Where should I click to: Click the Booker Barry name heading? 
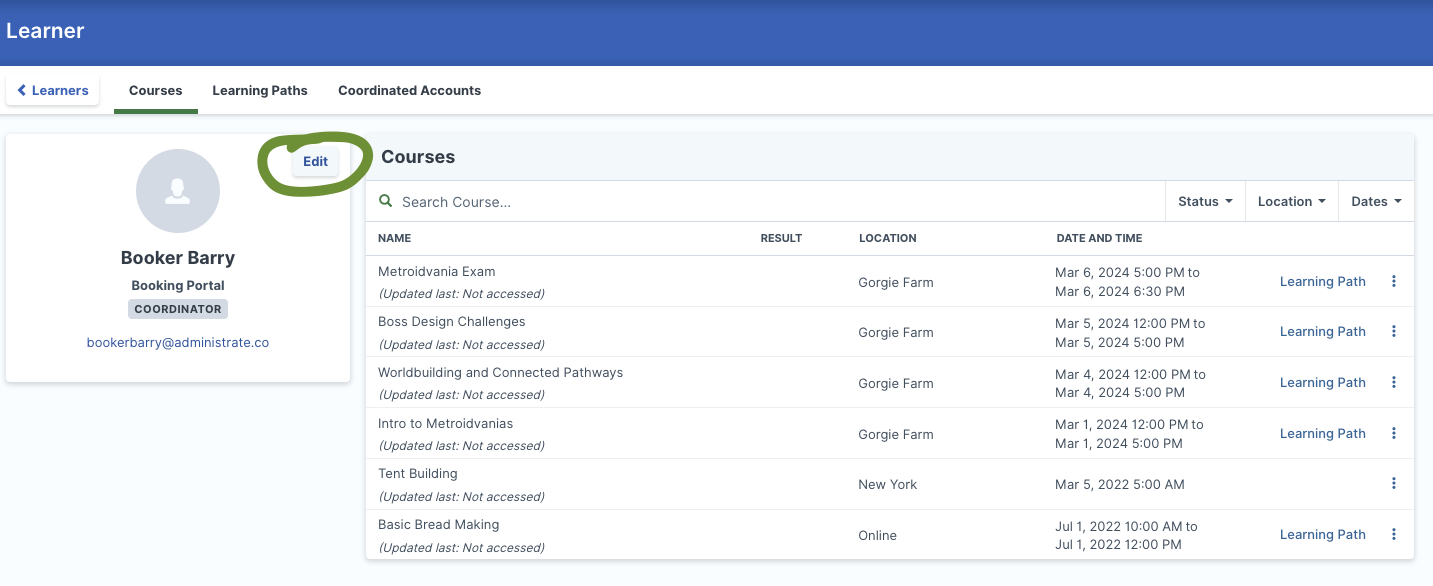coord(178,258)
